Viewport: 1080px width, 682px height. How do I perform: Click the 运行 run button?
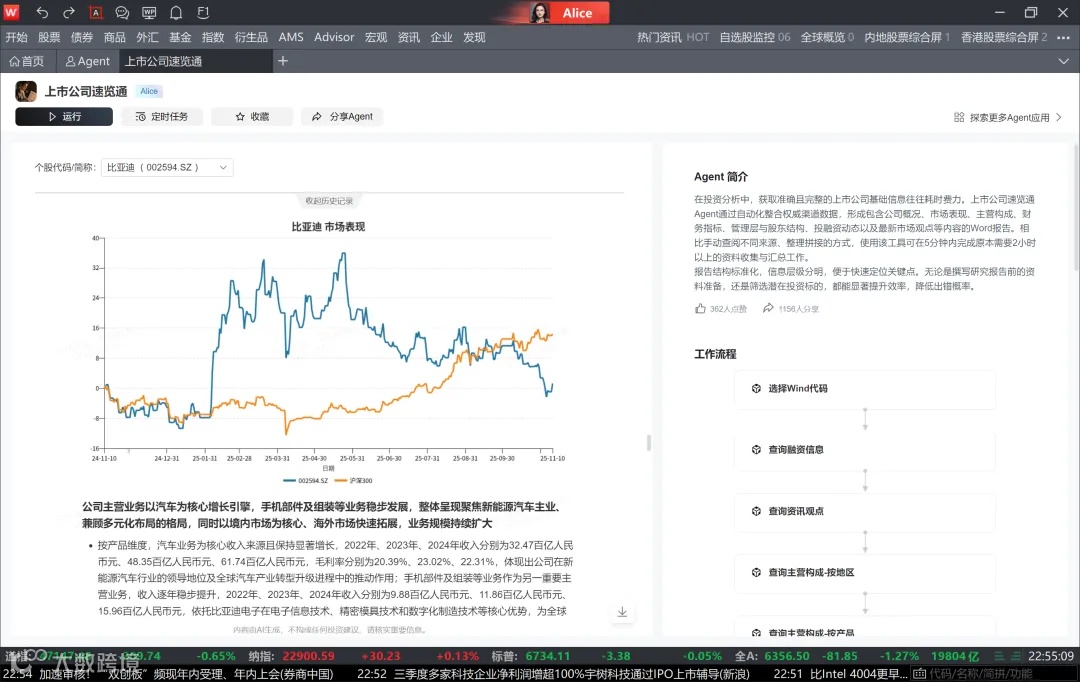[x=64, y=116]
